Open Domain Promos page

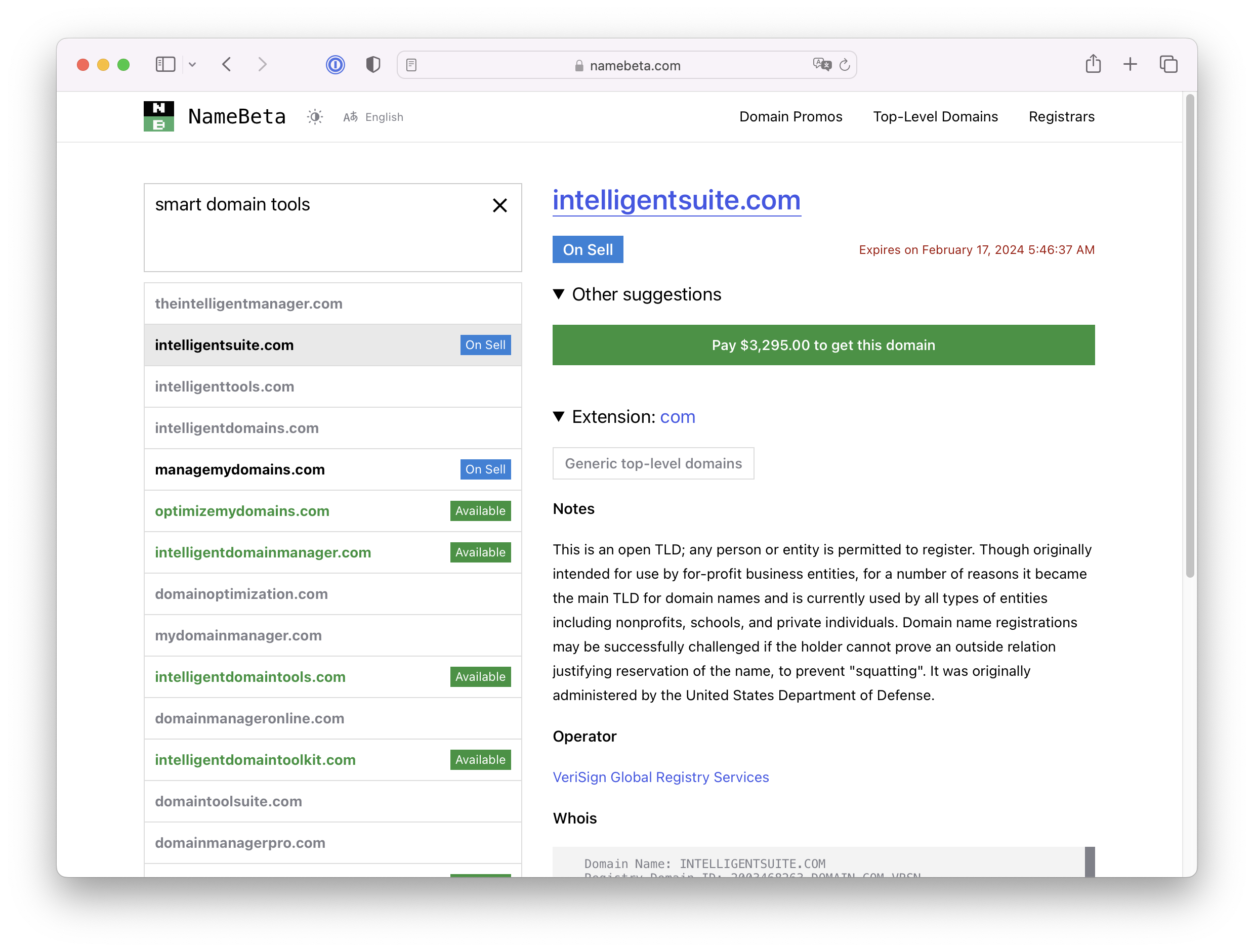click(x=791, y=117)
